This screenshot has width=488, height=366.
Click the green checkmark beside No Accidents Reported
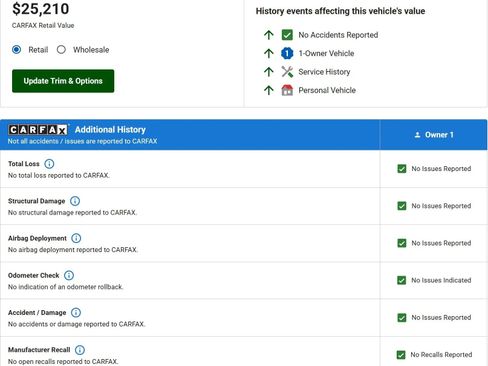(x=287, y=35)
